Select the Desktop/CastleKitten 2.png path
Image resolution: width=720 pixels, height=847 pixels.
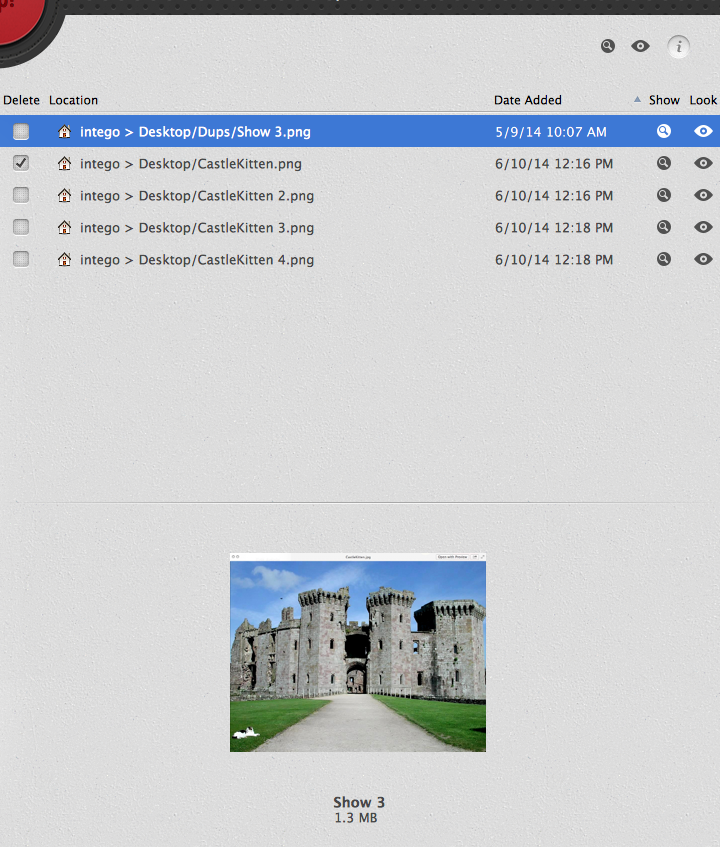tap(226, 196)
